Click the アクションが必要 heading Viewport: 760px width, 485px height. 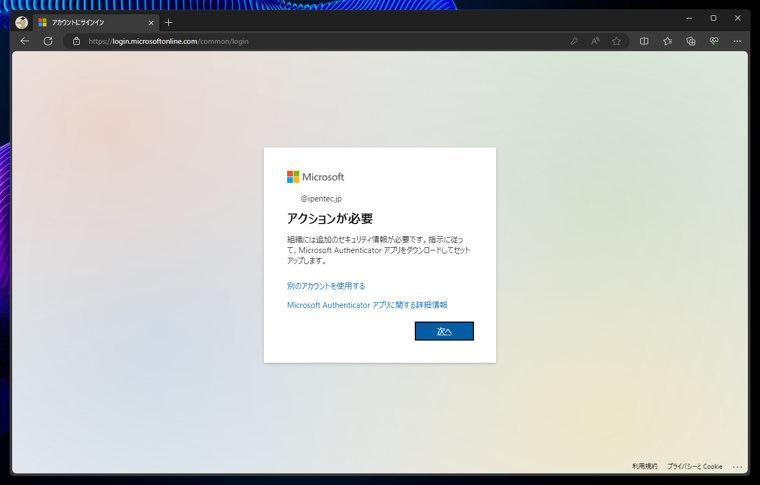[330, 219]
